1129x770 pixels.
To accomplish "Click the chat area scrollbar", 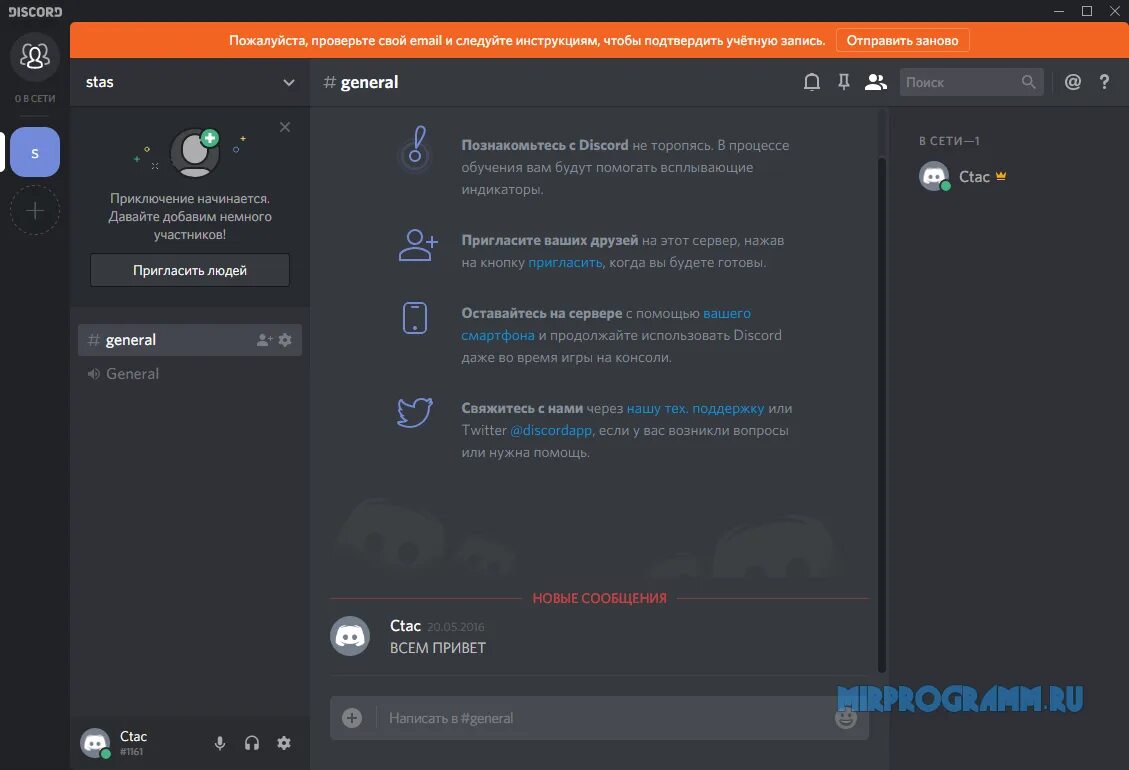I will [x=881, y=414].
